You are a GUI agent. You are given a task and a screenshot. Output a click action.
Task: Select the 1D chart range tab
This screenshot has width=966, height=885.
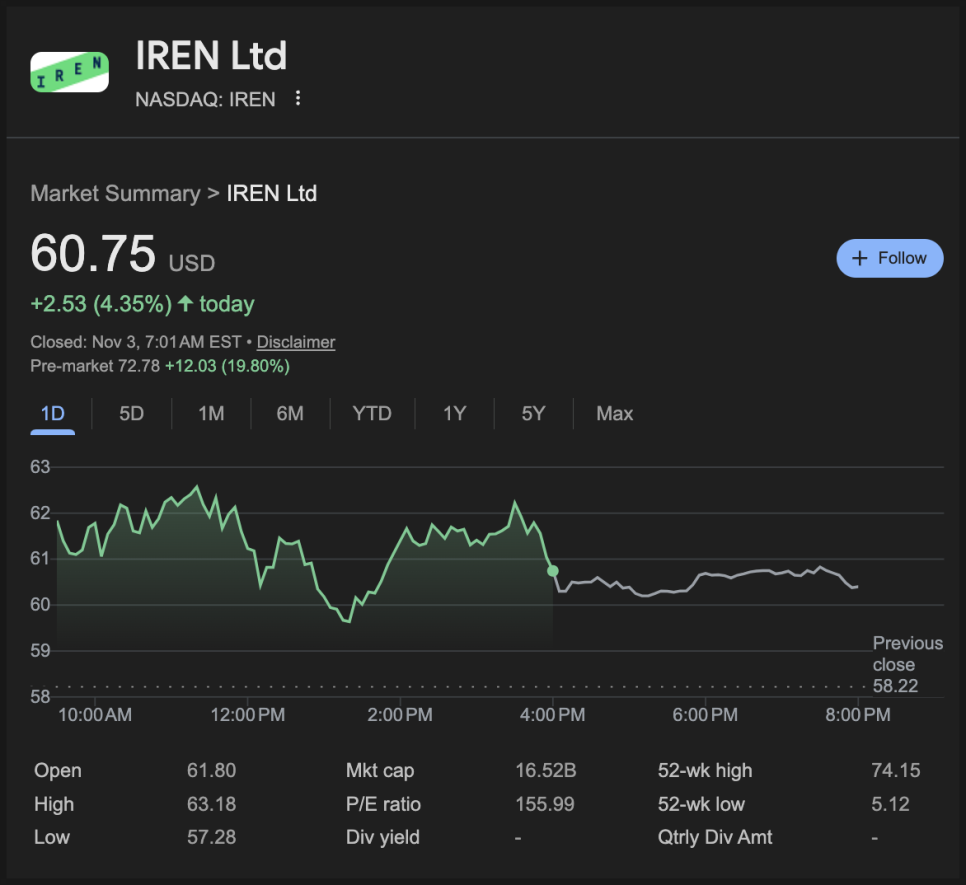[52, 414]
